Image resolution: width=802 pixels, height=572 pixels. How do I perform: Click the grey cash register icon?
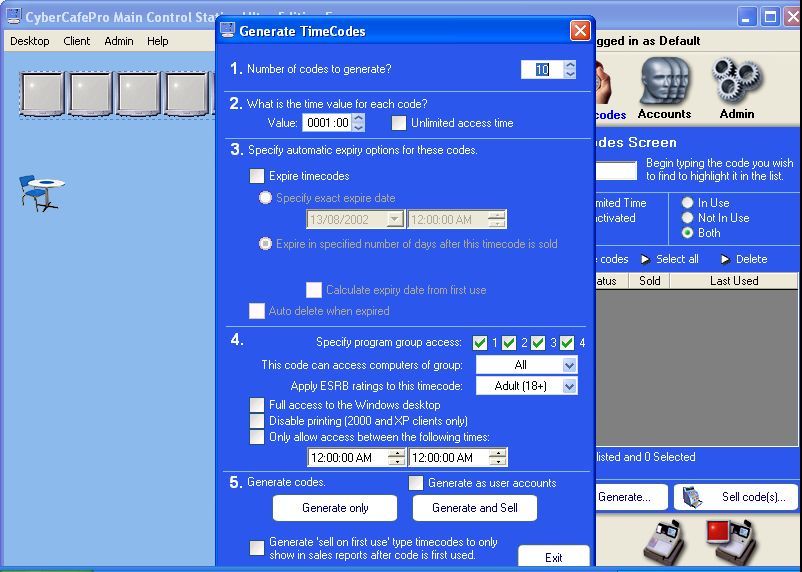(x=664, y=543)
